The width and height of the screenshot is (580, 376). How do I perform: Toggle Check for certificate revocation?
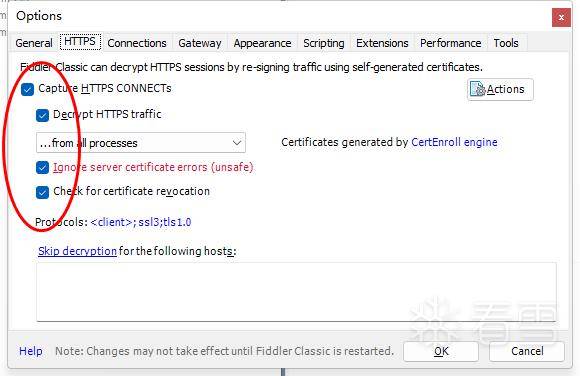tap(43, 192)
